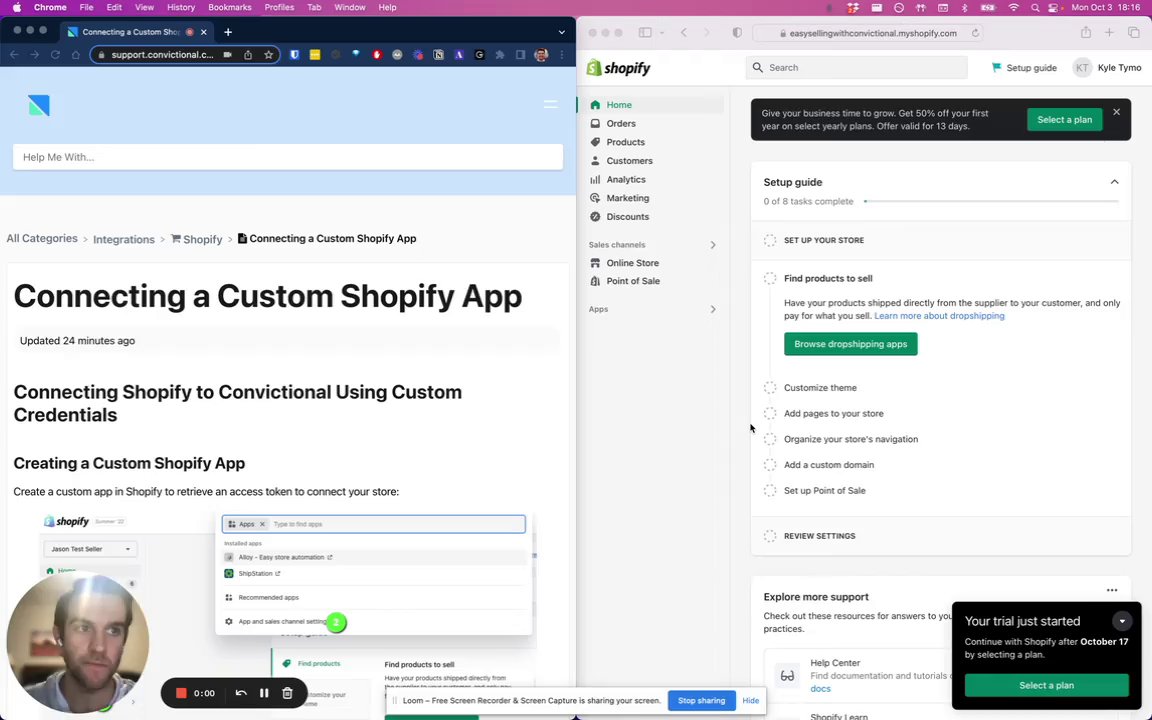1152x720 pixels.
Task: Click the Convictional logo on the support page
Action: click(x=39, y=105)
